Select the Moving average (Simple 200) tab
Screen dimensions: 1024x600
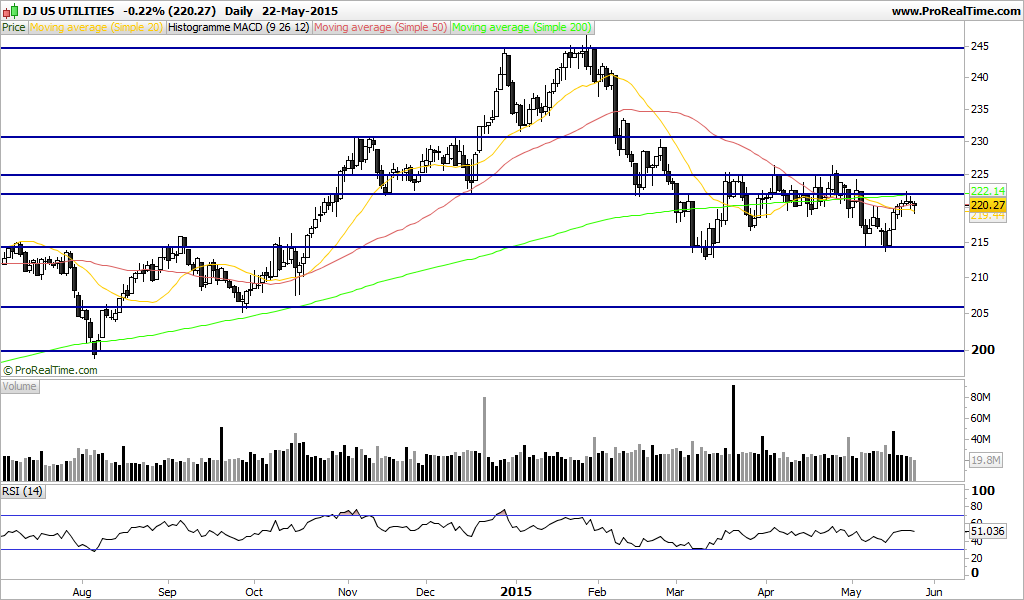click(522, 27)
